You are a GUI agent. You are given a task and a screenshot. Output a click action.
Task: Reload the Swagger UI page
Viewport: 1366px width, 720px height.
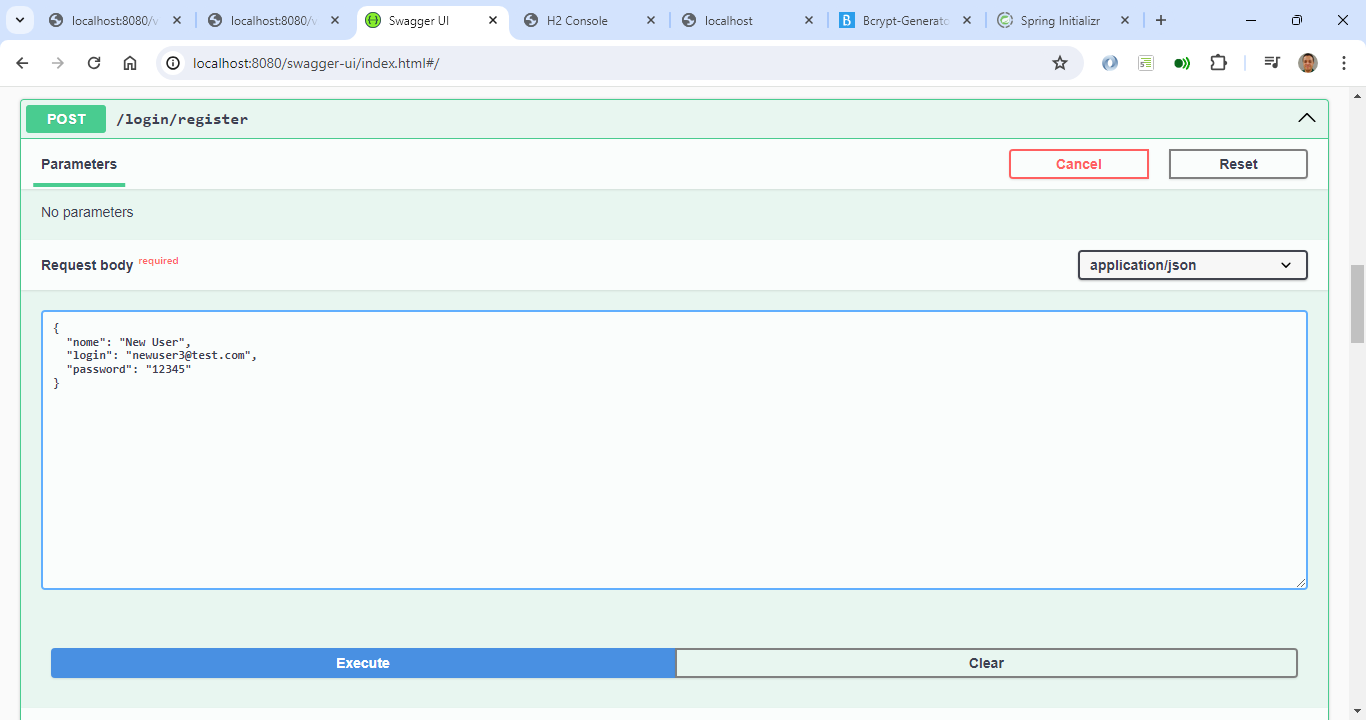coord(94,63)
